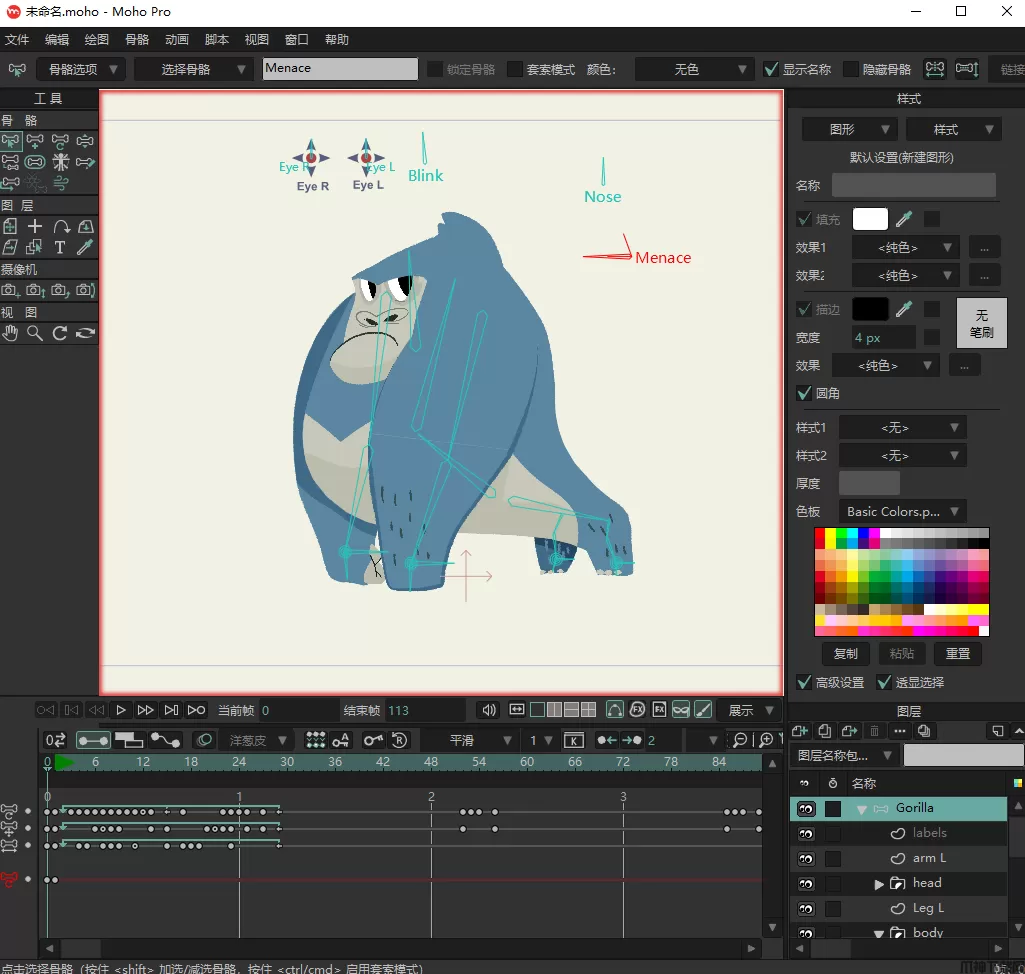Open the 脚本 menu
The width and height of the screenshot is (1025, 974).
pos(217,40)
